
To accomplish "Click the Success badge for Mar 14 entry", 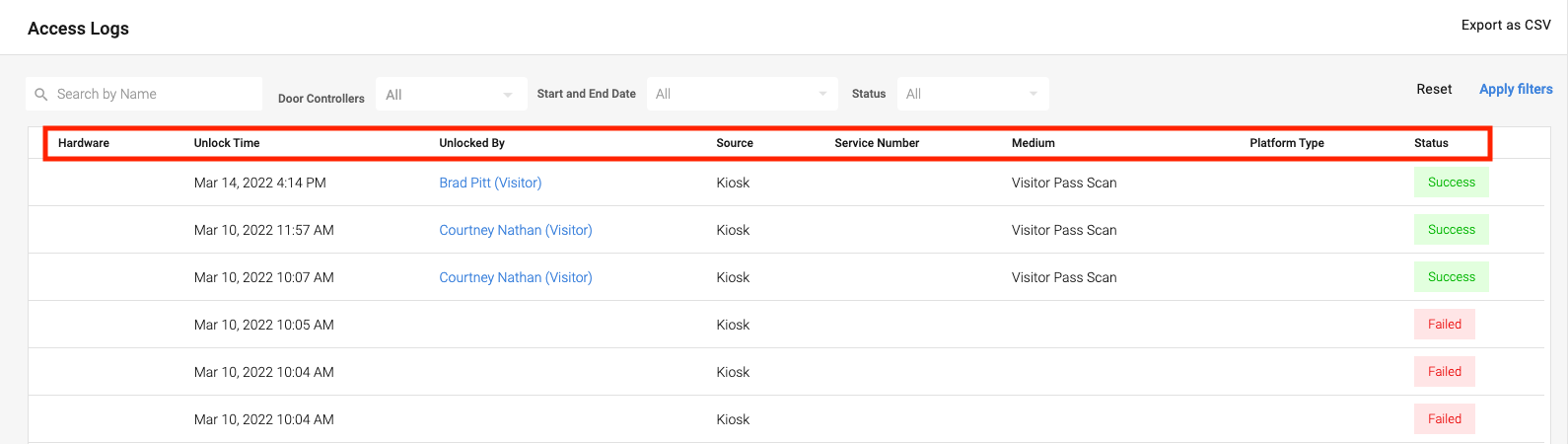I will tap(1451, 183).
